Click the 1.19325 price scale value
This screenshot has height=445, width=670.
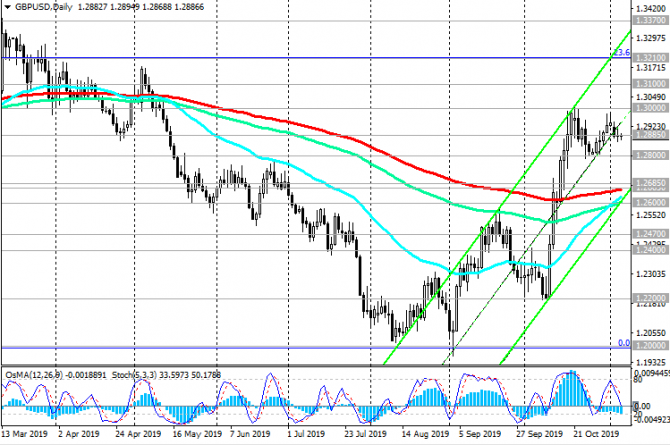(x=651, y=362)
